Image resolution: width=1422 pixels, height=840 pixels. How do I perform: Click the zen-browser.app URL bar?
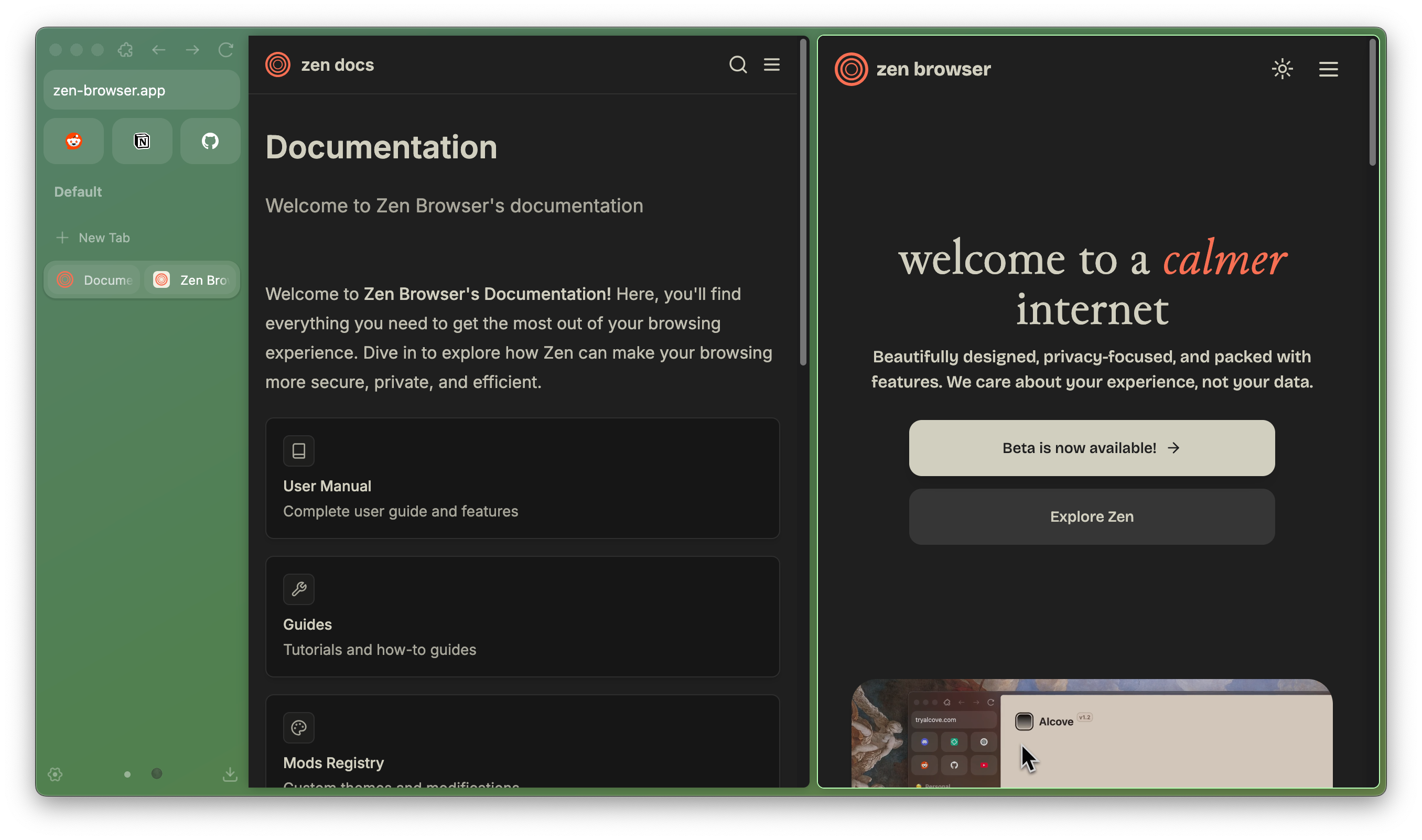[142, 90]
